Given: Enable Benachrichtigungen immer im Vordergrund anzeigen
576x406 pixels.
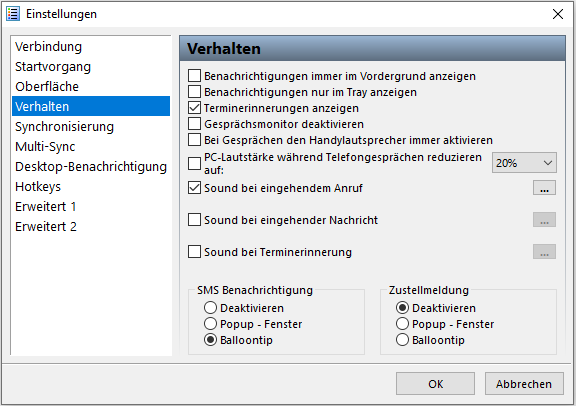Looking at the screenshot, I should (194, 76).
